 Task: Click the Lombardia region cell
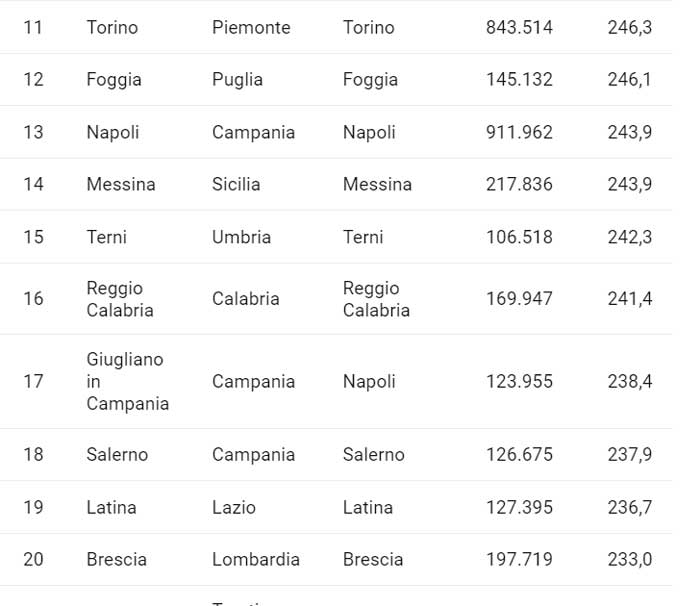coord(255,559)
